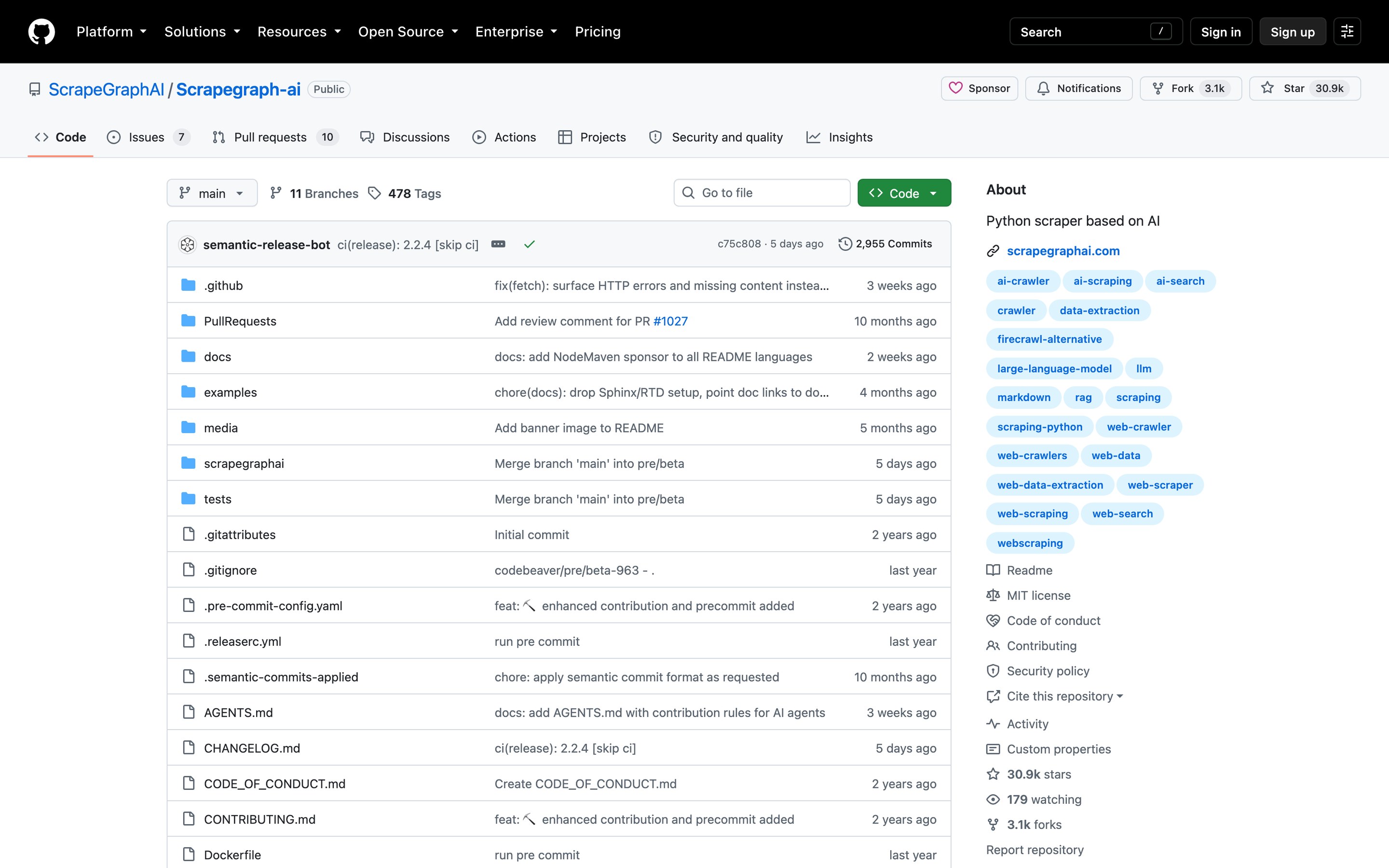The width and height of the screenshot is (1389, 868).
Task: Click the Sign up button
Action: point(1293,31)
